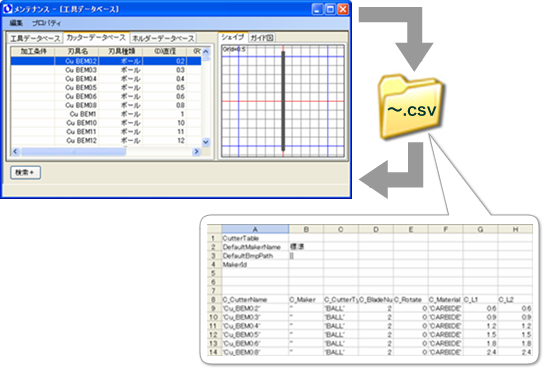Select the Cu BEM0.5 row
Screen dimensions: 543x368
(x=106, y=88)
